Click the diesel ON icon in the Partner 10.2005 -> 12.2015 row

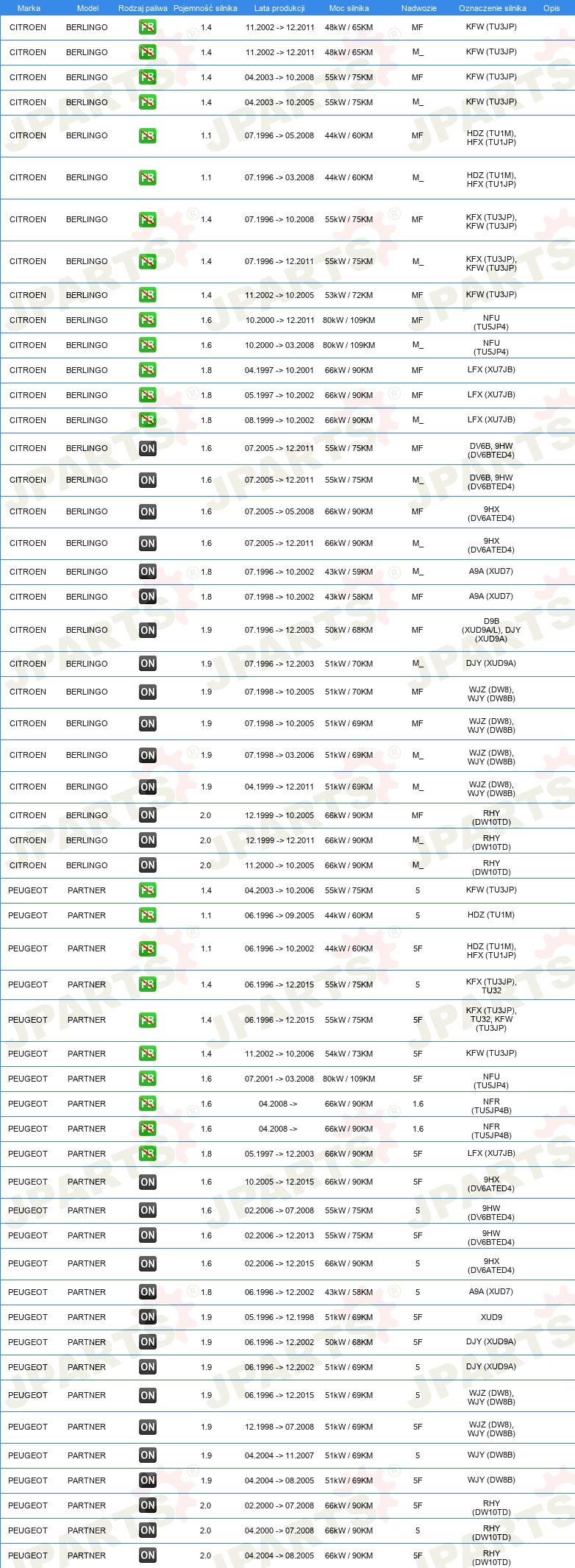point(148,1182)
